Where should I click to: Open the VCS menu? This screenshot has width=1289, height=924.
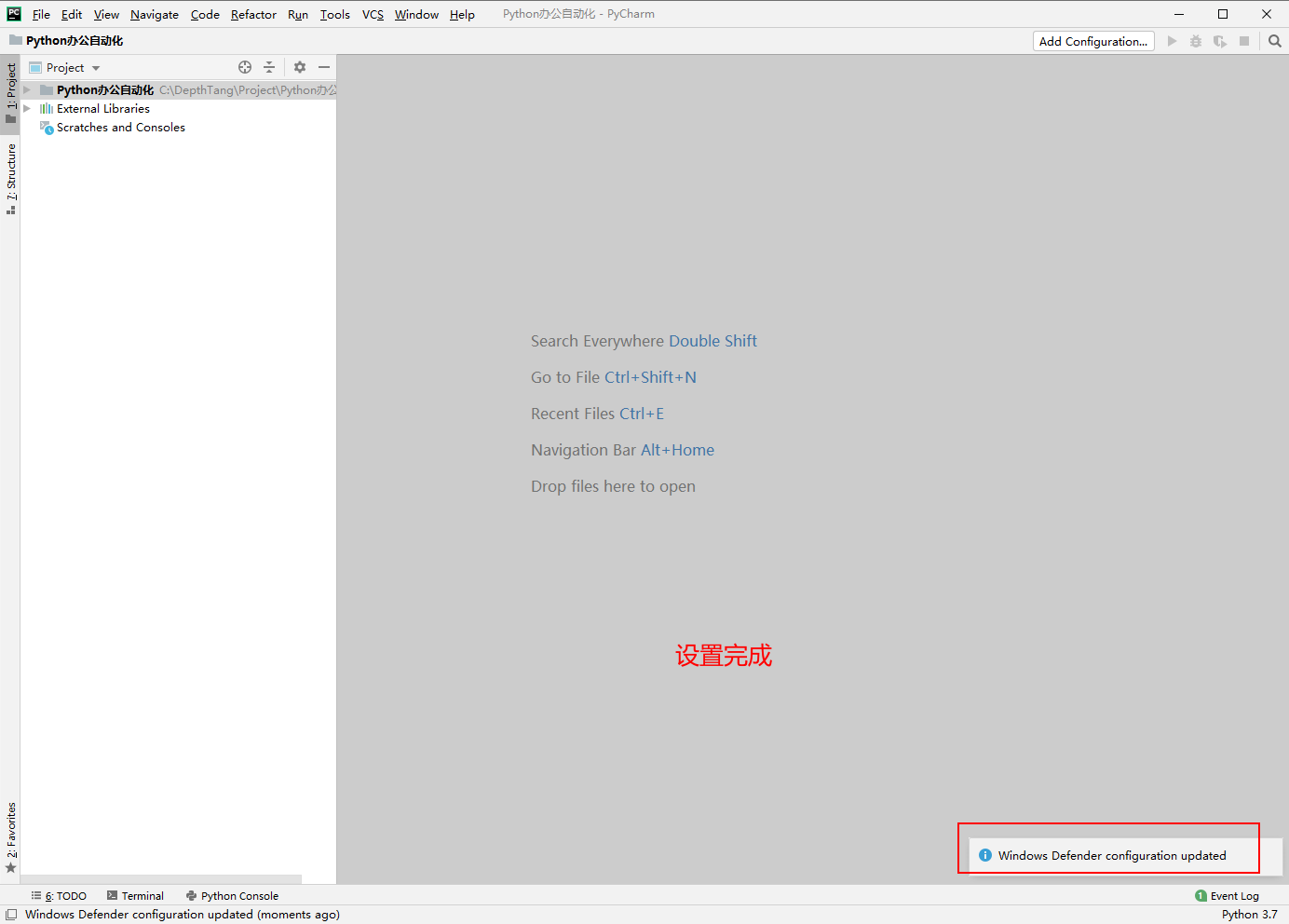[373, 14]
